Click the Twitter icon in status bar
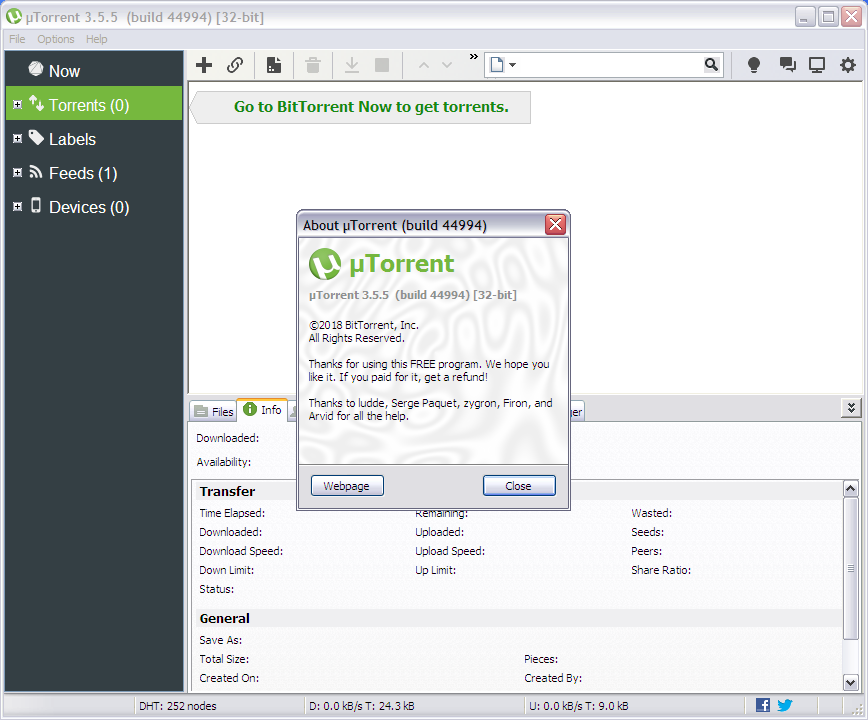Image resolution: width=868 pixels, height=720 pixels. click(x=785, y=705)
